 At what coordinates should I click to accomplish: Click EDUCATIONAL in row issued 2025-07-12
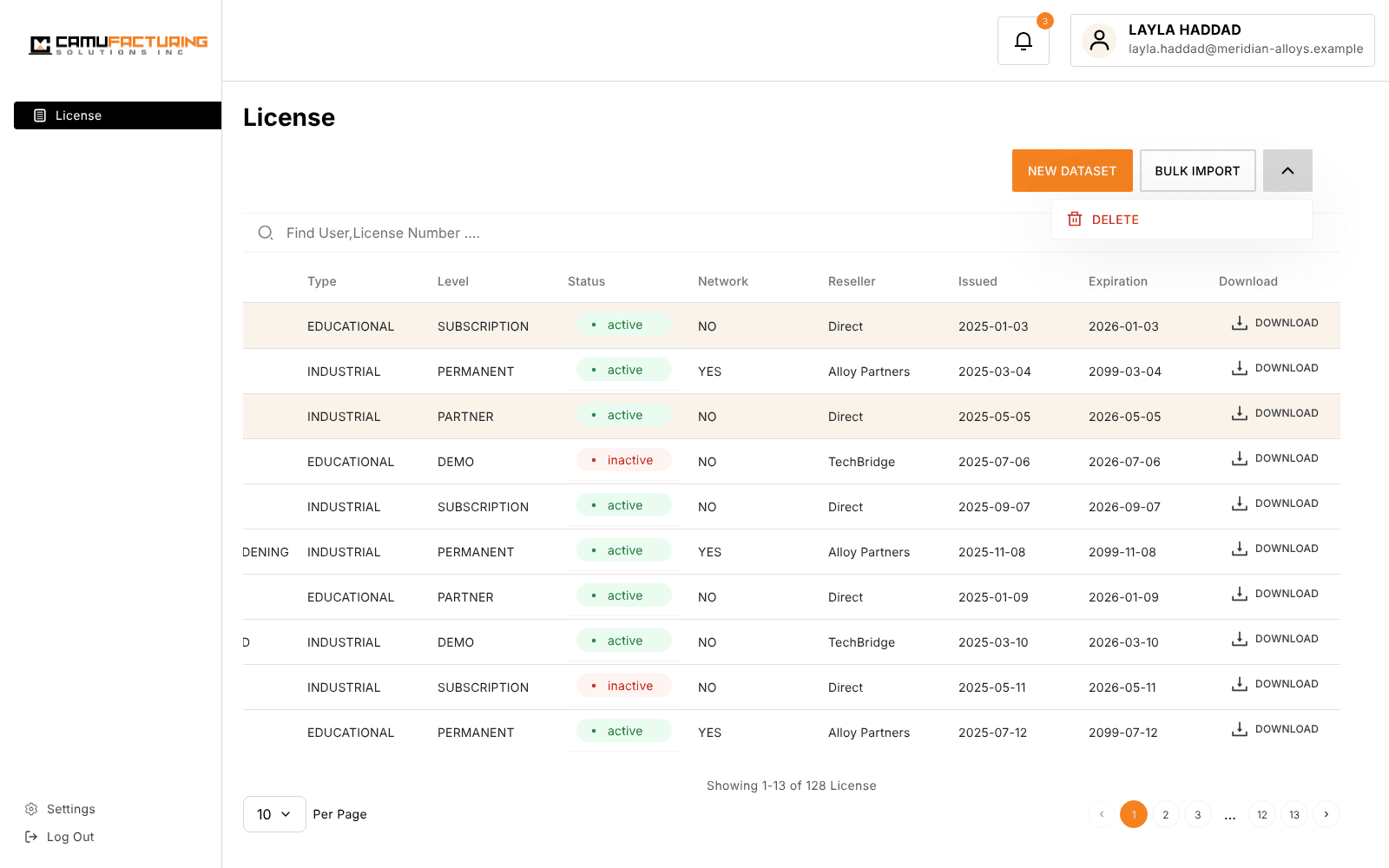[x=351, y=733]
